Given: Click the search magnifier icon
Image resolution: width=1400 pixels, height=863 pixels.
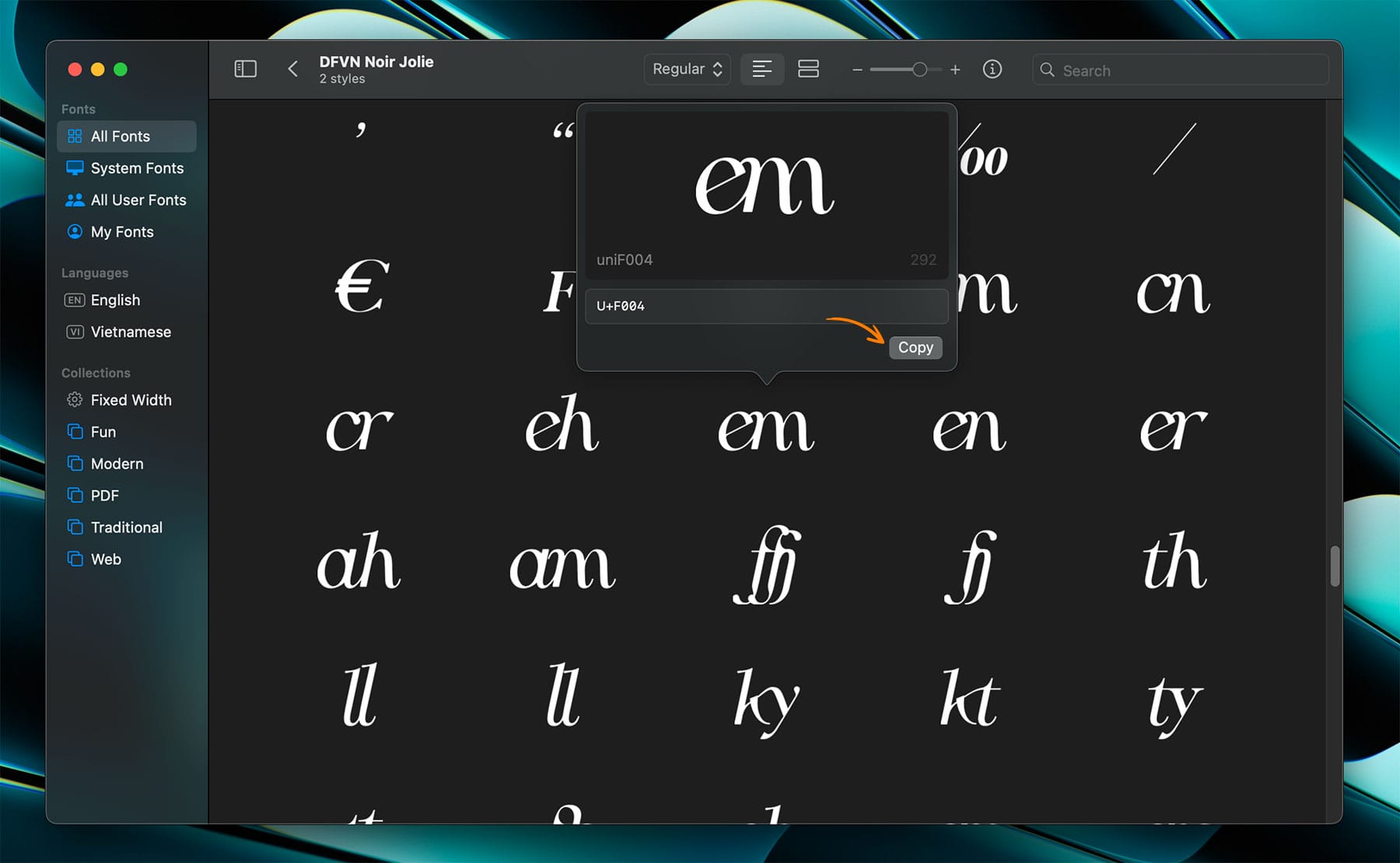Looking at the screenshot, I should point(1047,70).
